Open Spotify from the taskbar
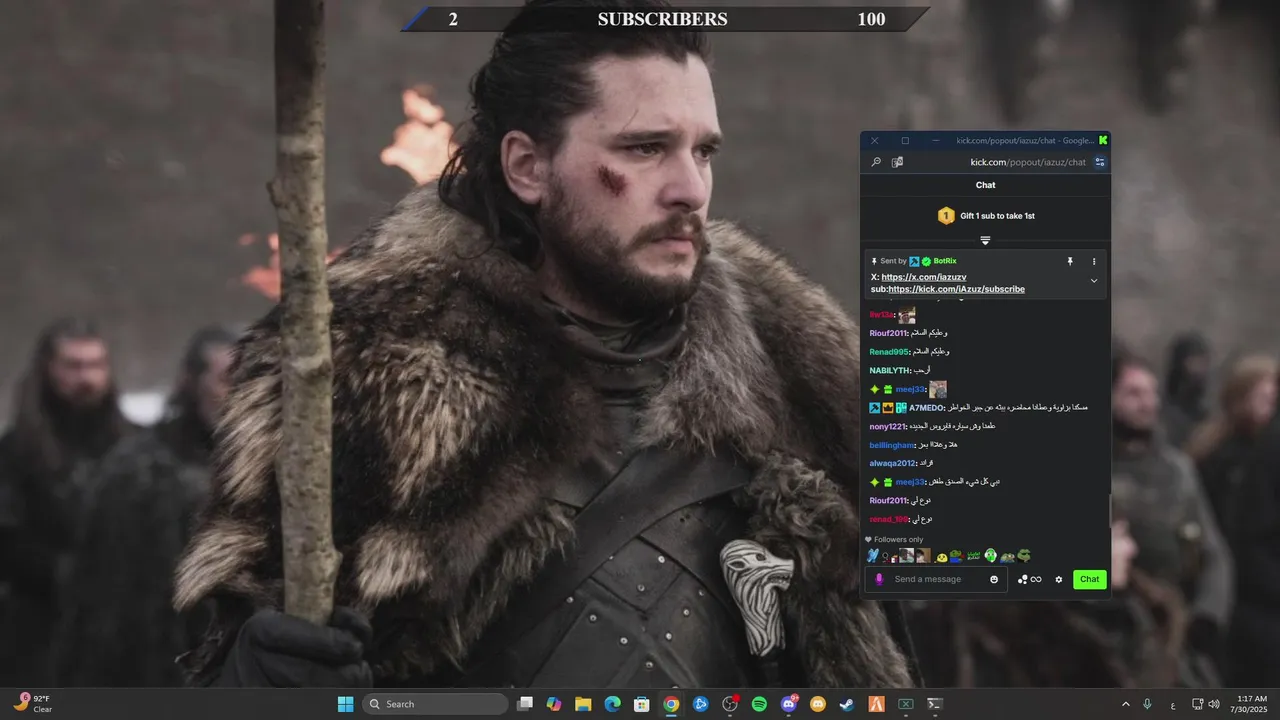The height and width of the screenshot is (720, 1280). (759, 704)
